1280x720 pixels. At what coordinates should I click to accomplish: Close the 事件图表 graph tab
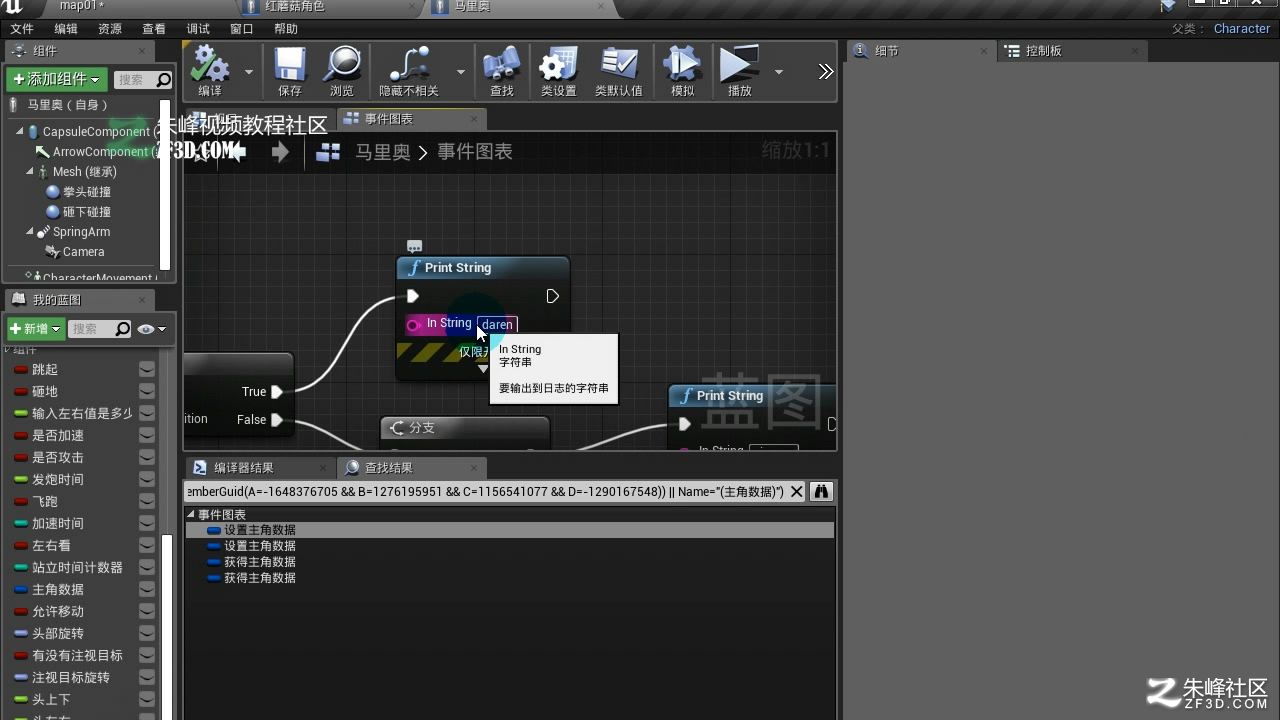pos(474,119)
